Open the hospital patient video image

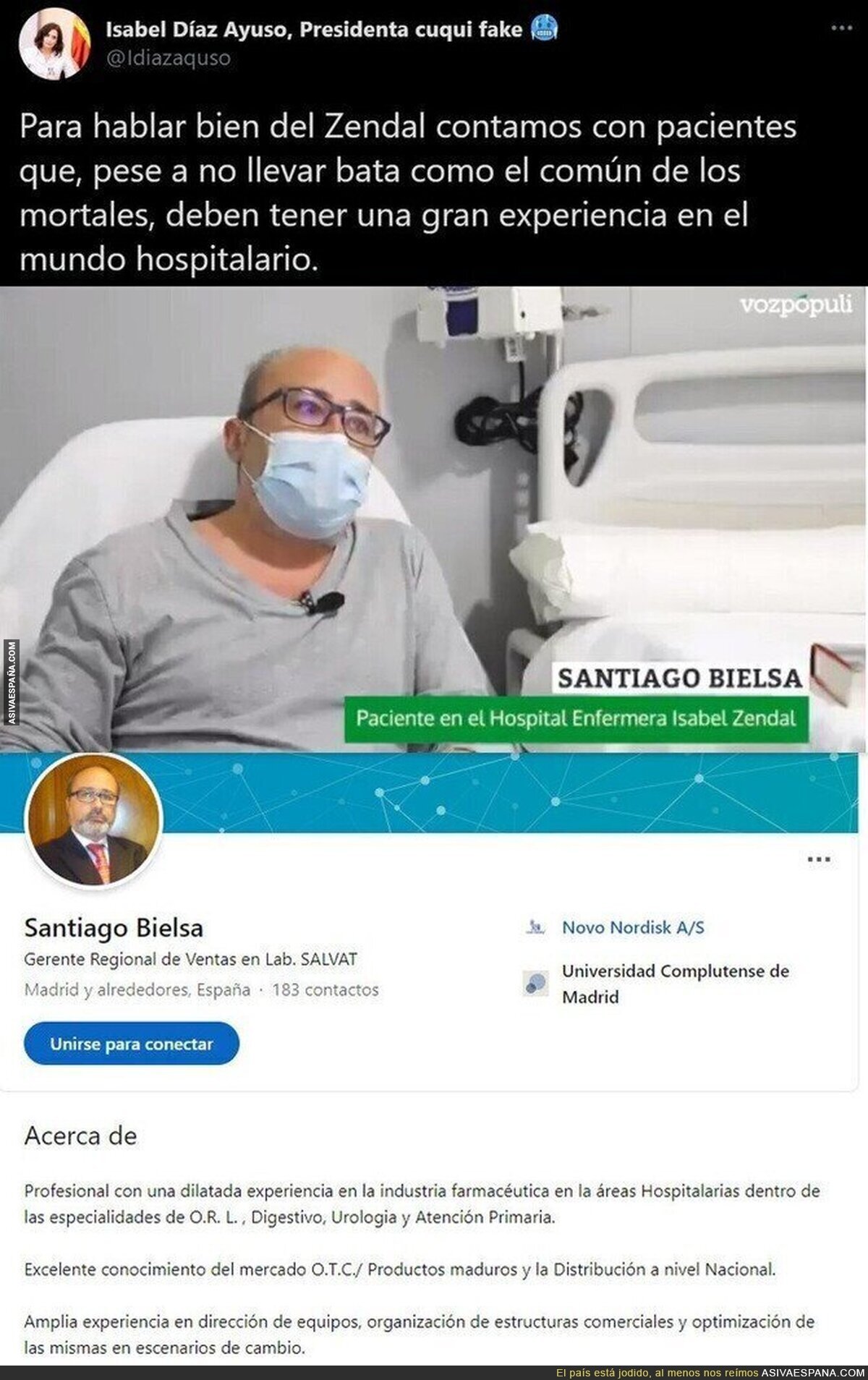[x=434, y=519]
